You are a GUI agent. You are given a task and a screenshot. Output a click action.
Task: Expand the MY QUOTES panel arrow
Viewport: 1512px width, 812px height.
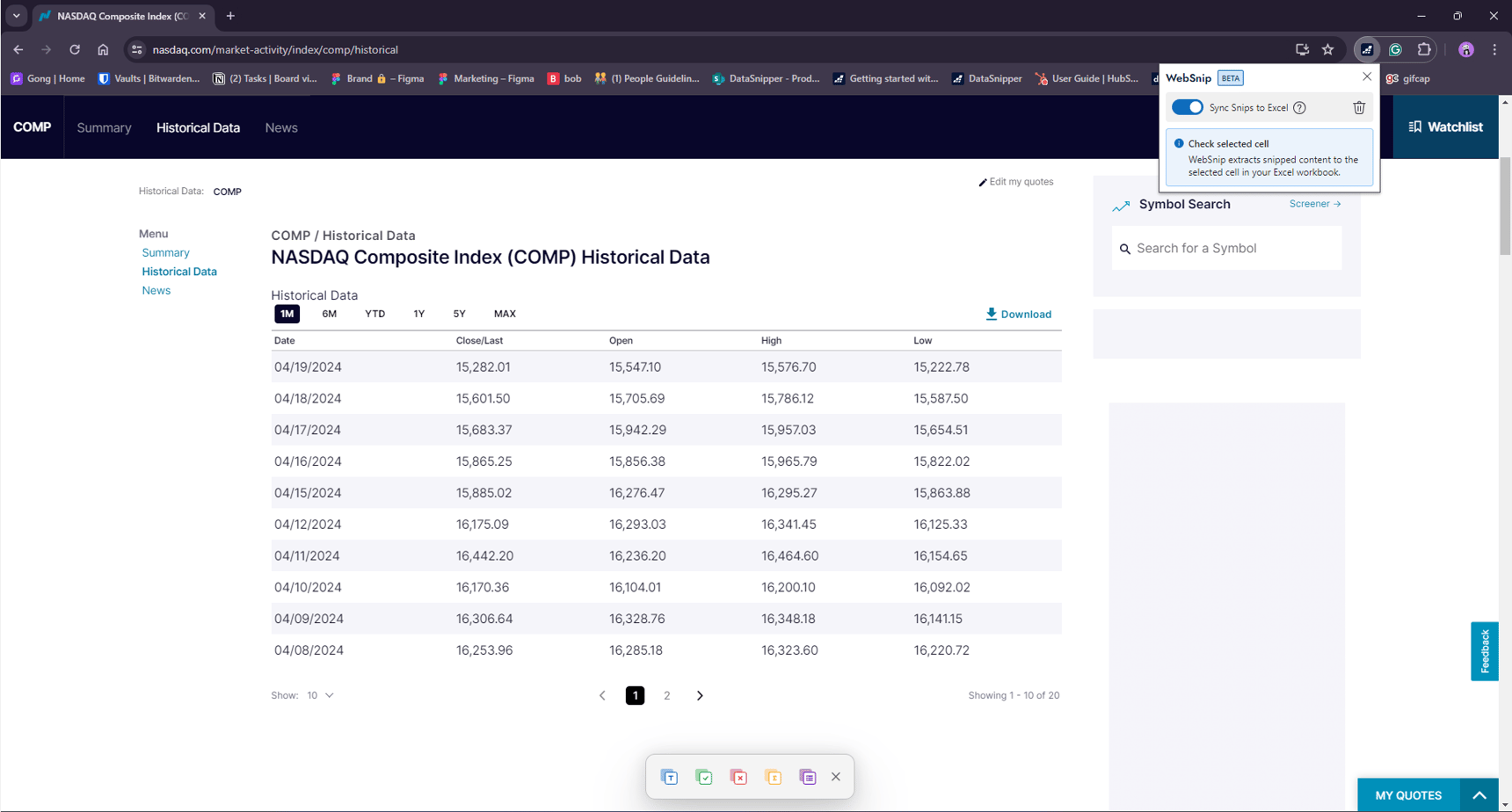1479,795
